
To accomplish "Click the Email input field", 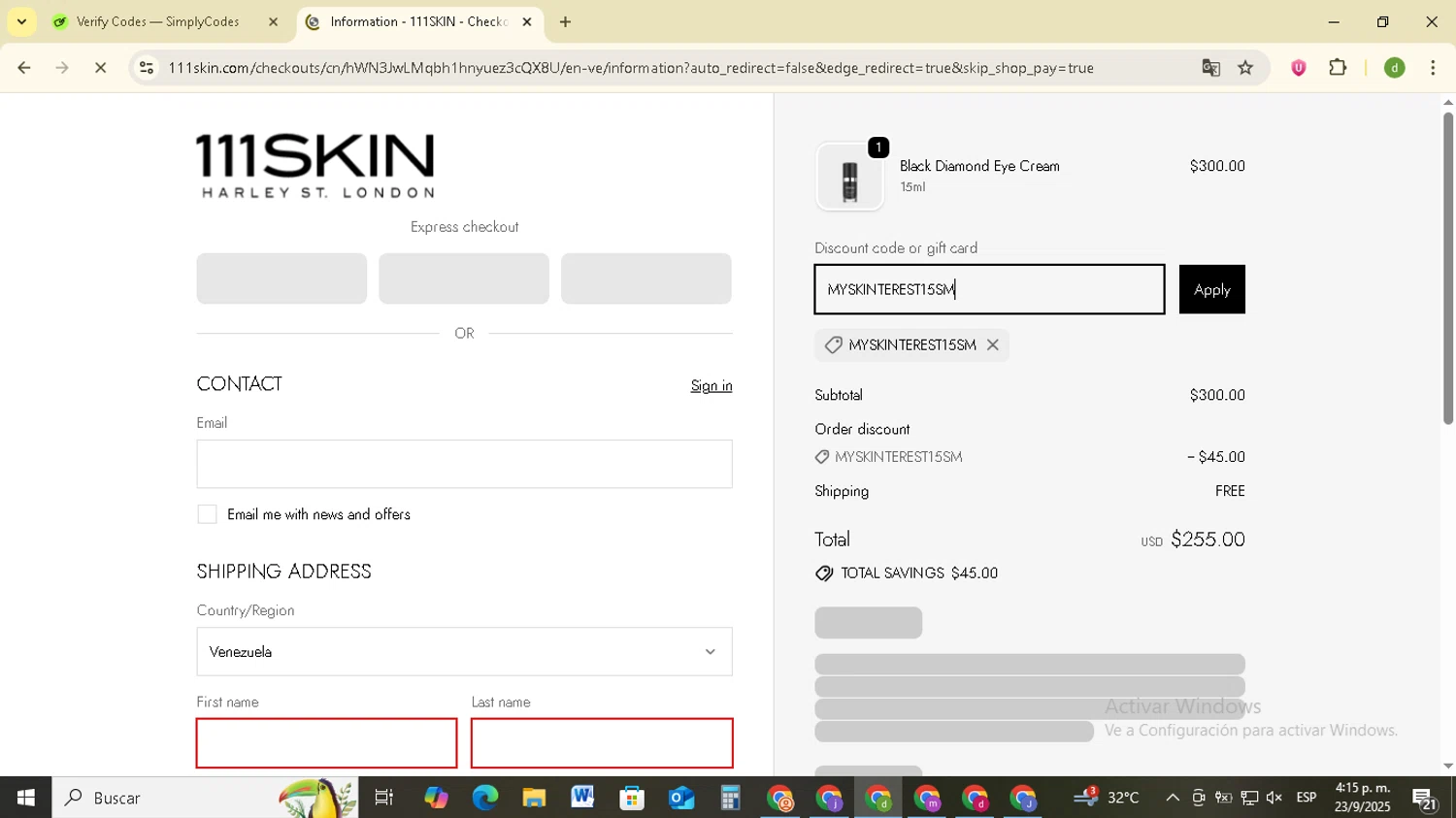I will pos(464,464).
